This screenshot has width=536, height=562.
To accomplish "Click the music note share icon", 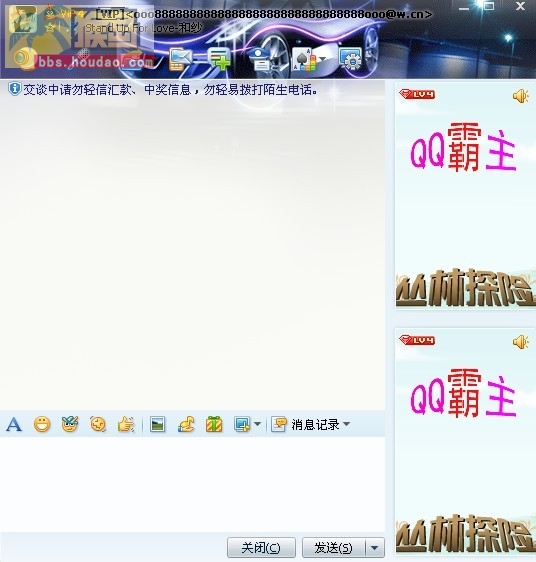I will pyautogui.click(x=186, y=424).
